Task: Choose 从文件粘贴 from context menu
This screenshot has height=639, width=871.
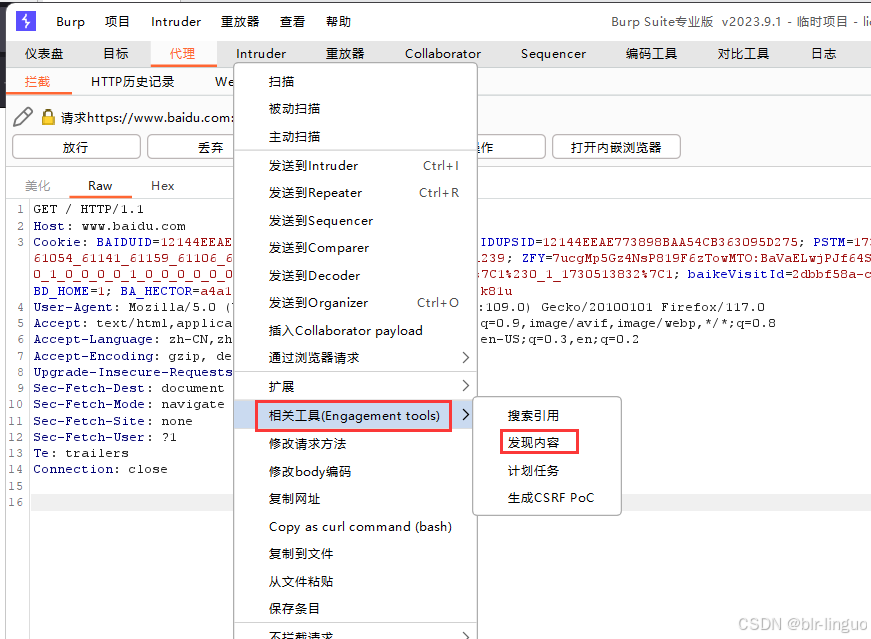Action: 356,582
